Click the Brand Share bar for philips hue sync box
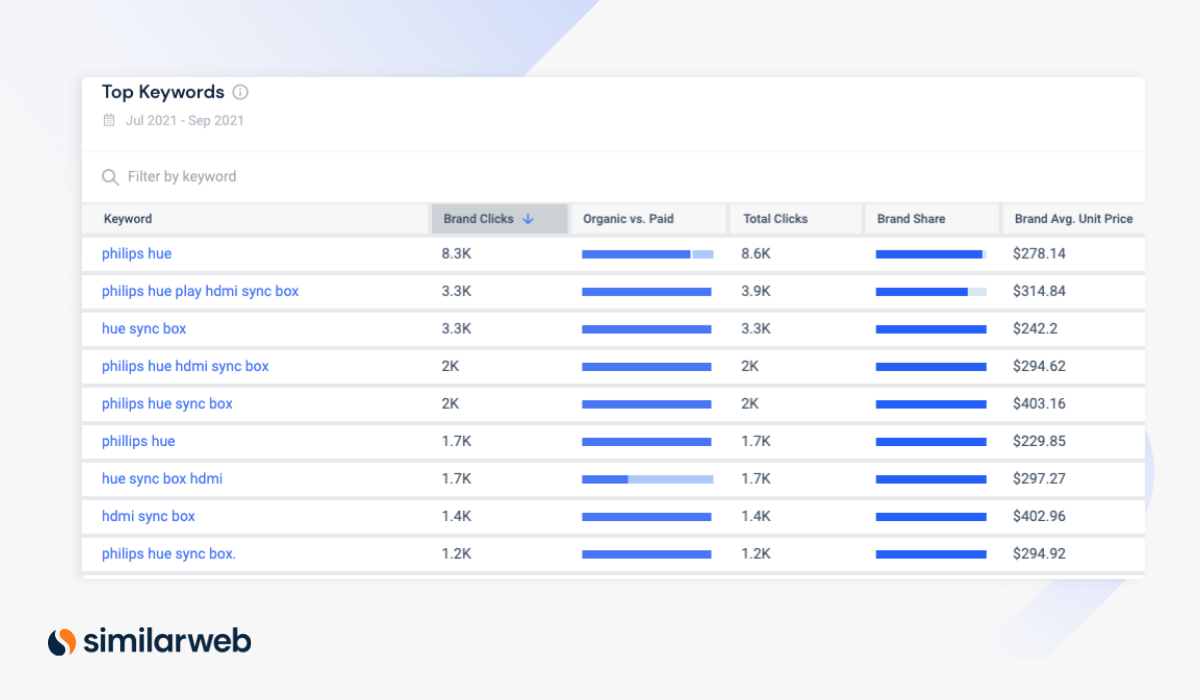The height and width of the screenshot is (700, 1200). click(x=932, y=404)
